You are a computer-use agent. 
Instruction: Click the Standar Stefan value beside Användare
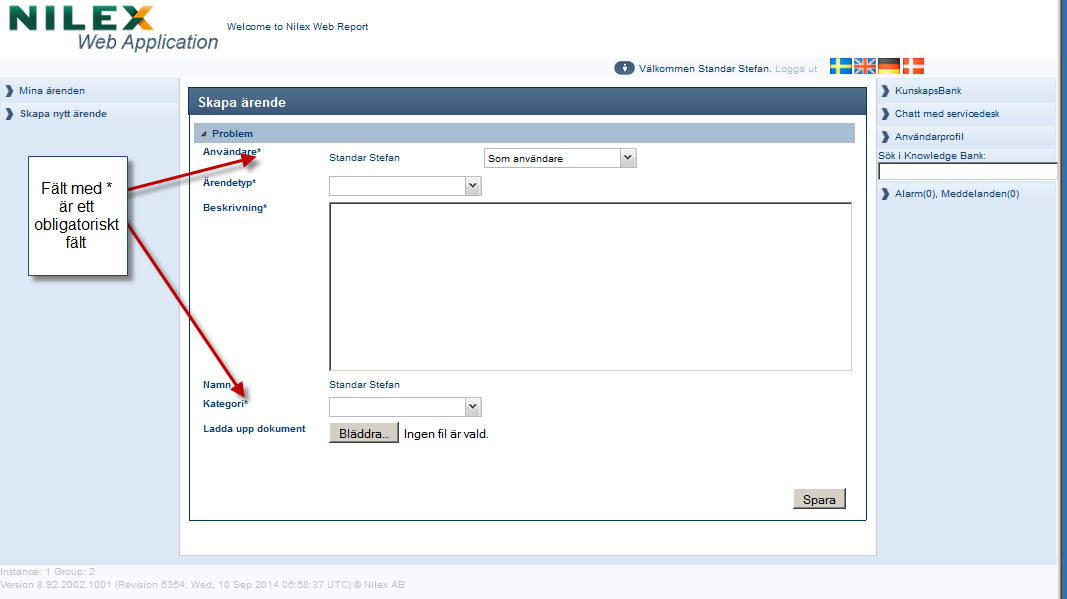point(364,157)
